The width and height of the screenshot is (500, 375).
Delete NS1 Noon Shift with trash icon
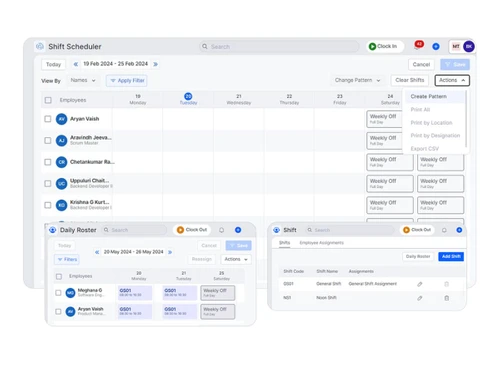click(x=447, y=298)
